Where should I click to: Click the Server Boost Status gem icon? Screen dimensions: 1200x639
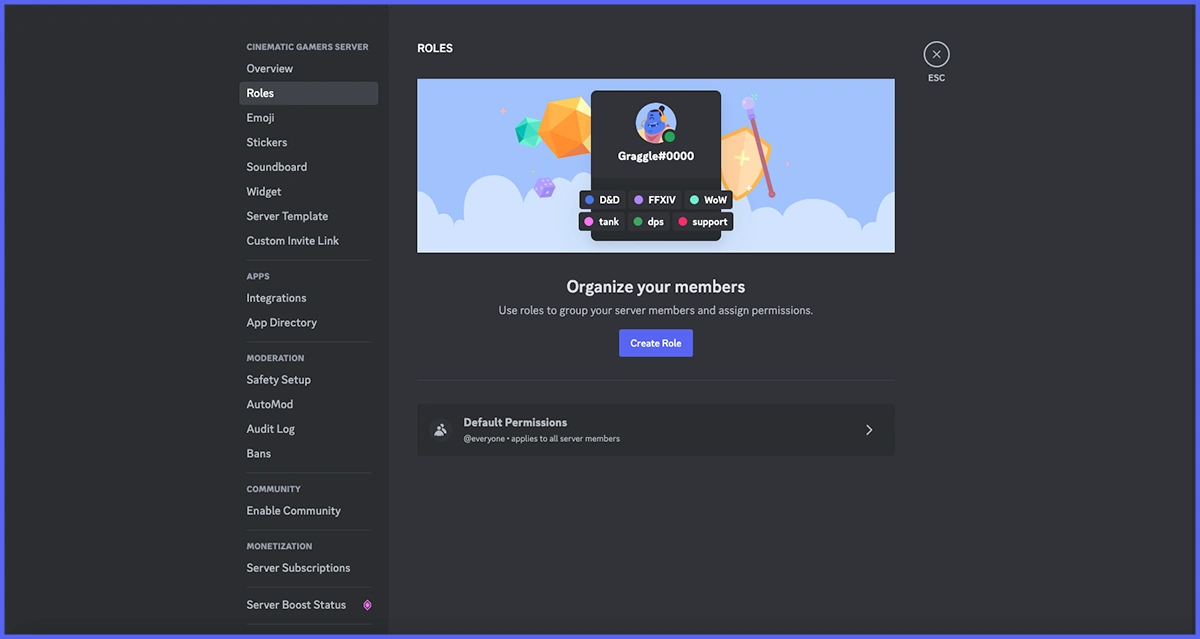coord(367,605)
